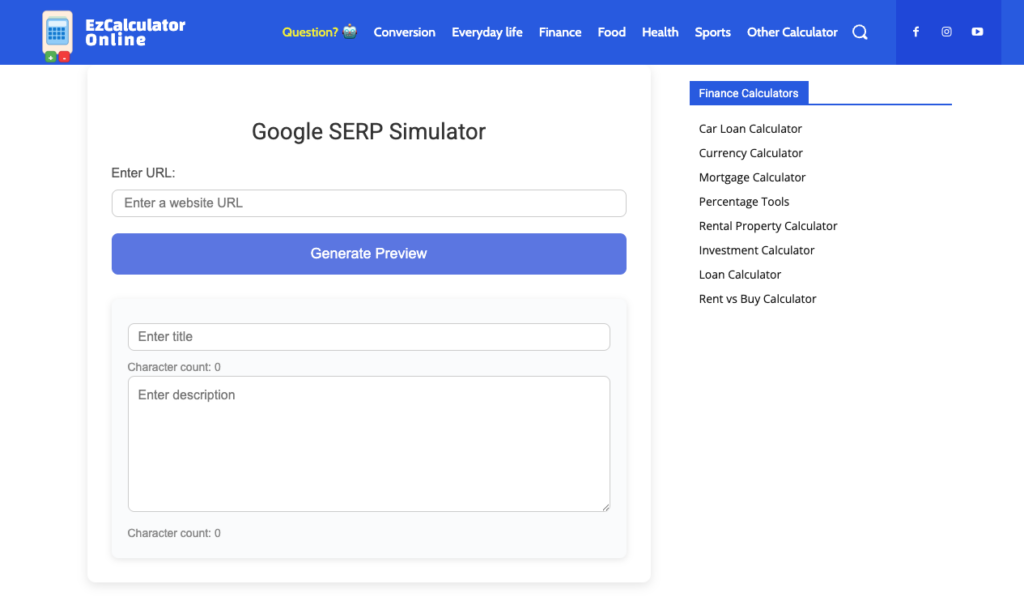Open the Rental Property Calculator link
1024x597 pixels.
768,226
